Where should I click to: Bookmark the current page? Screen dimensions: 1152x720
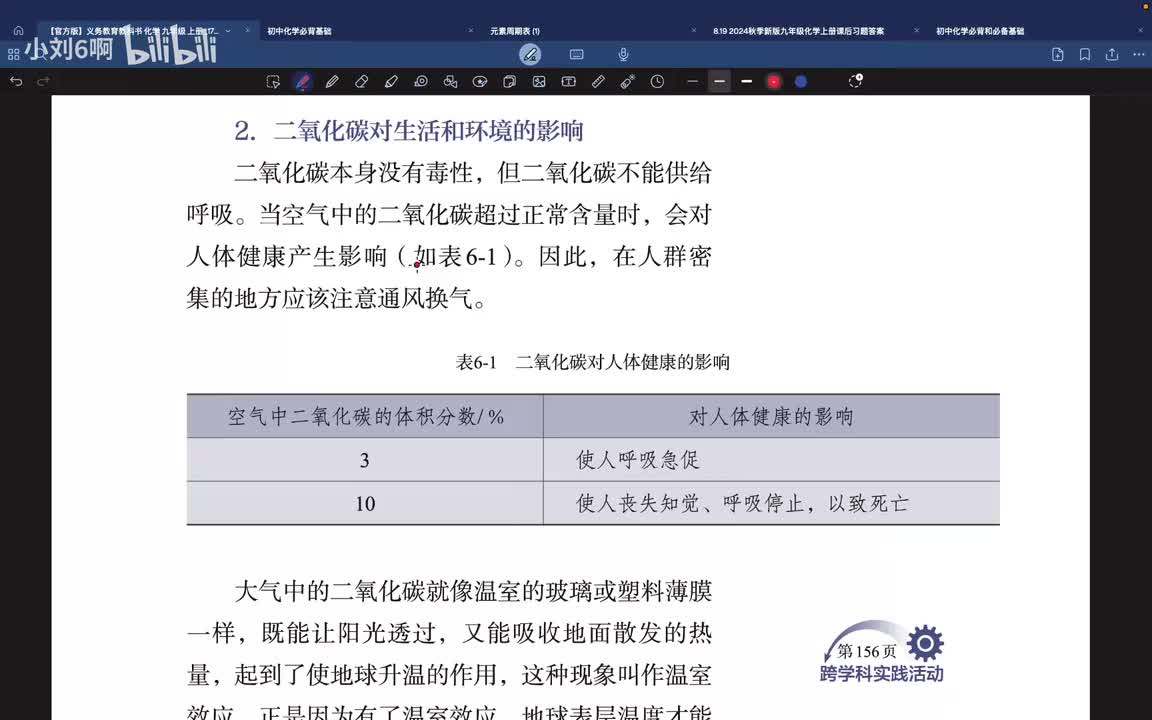(1085, 54)
